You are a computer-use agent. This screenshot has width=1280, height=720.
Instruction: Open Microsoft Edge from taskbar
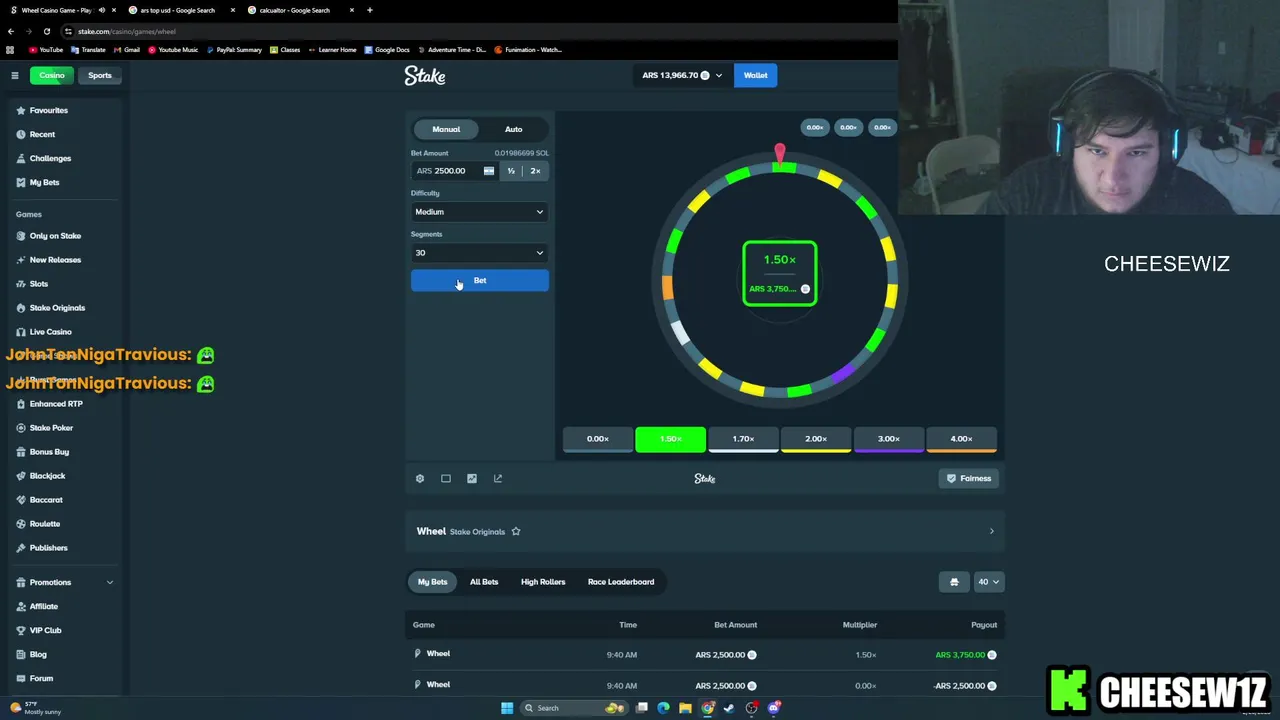tap(663, 708)
